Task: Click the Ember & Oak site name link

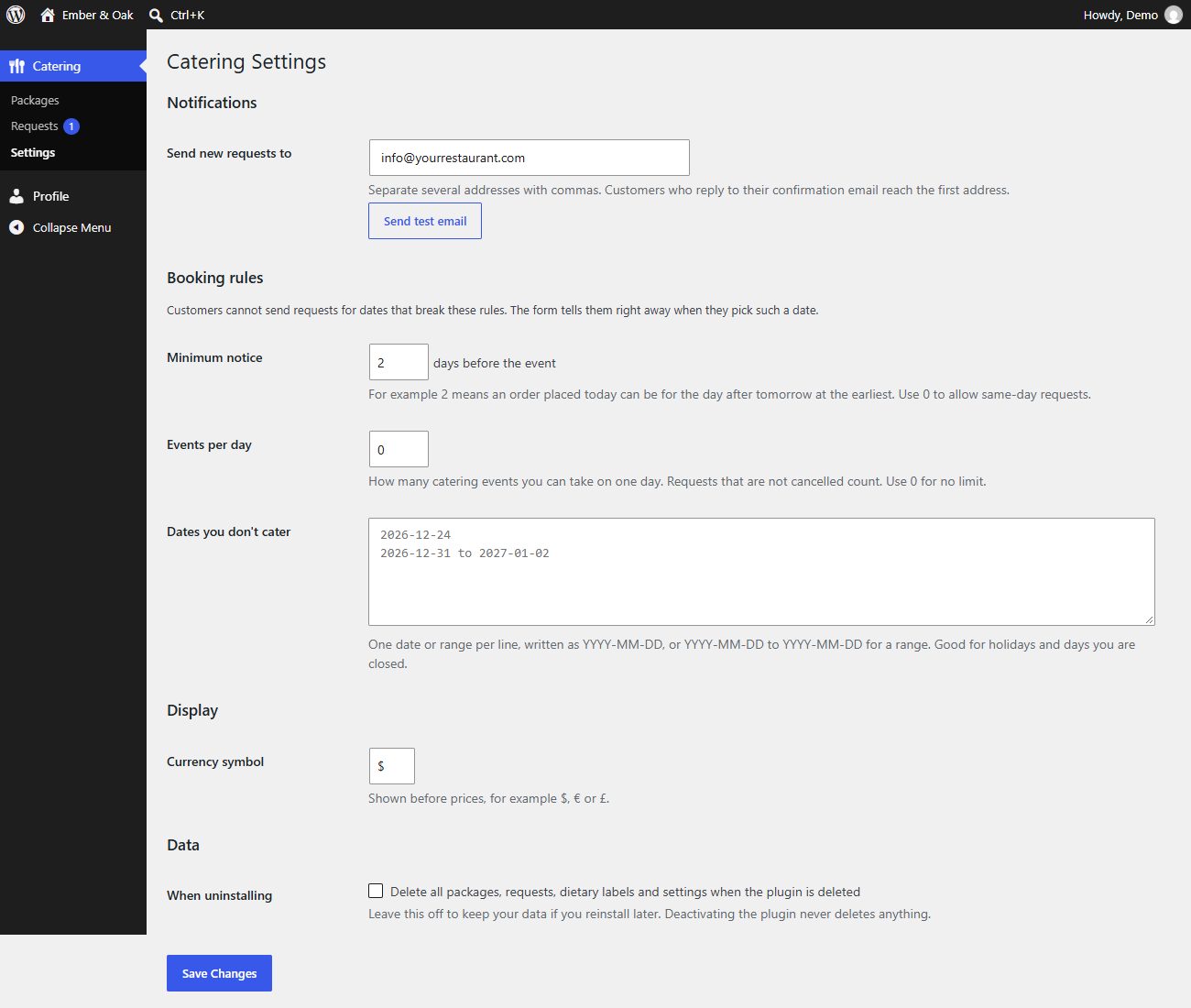Action: pyautogui.click(x=98, y=15)
